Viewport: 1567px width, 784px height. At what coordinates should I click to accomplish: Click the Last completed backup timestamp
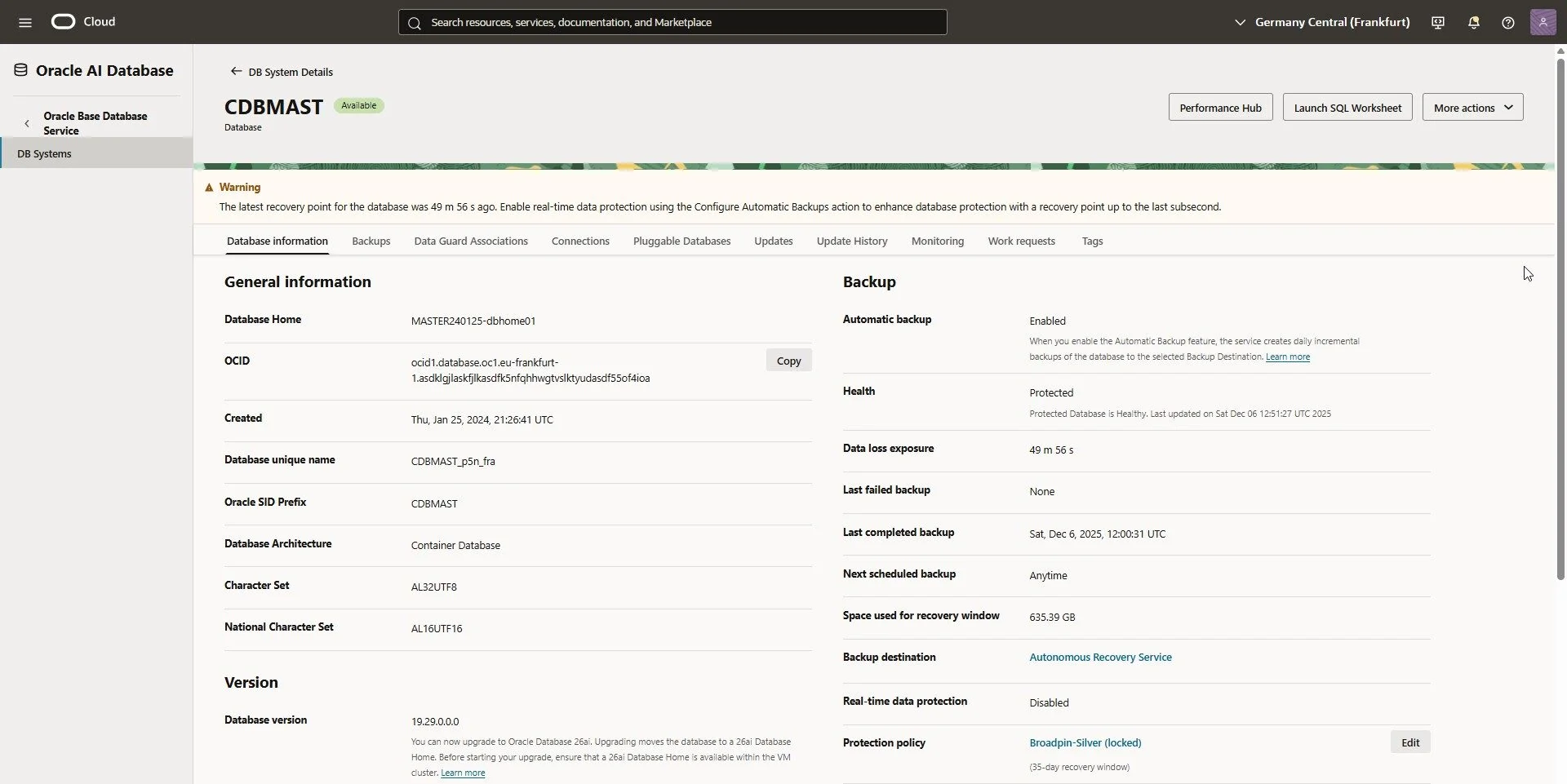tap(1097, 534)
